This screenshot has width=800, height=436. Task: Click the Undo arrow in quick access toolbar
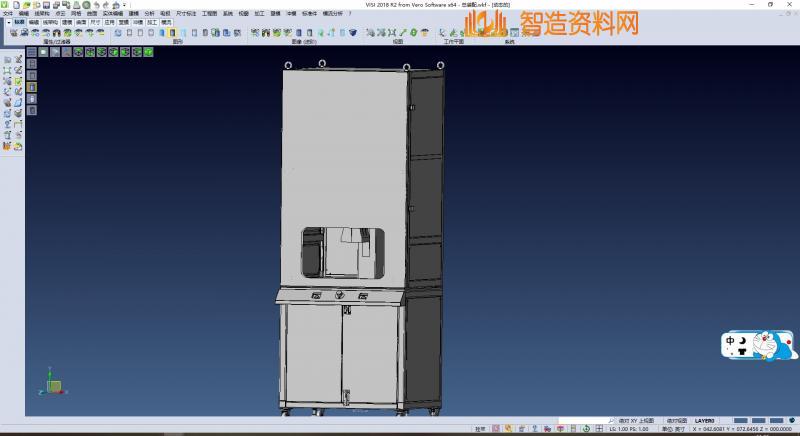pyautogui.click(x=95, y=5)
